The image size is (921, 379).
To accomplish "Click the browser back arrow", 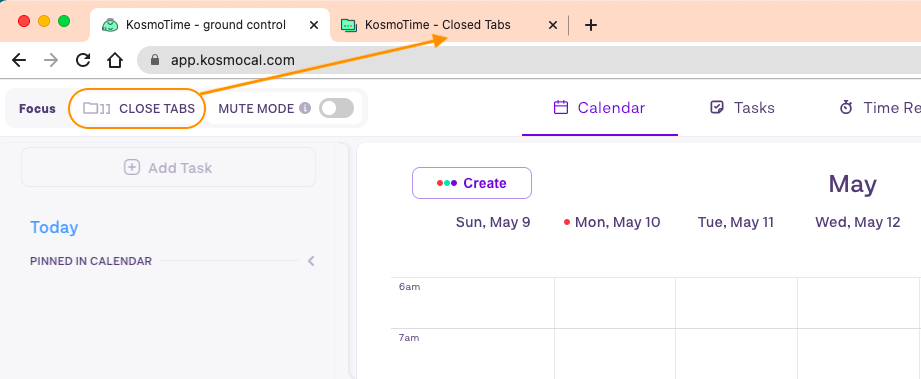I will click(x=19, y=60).
